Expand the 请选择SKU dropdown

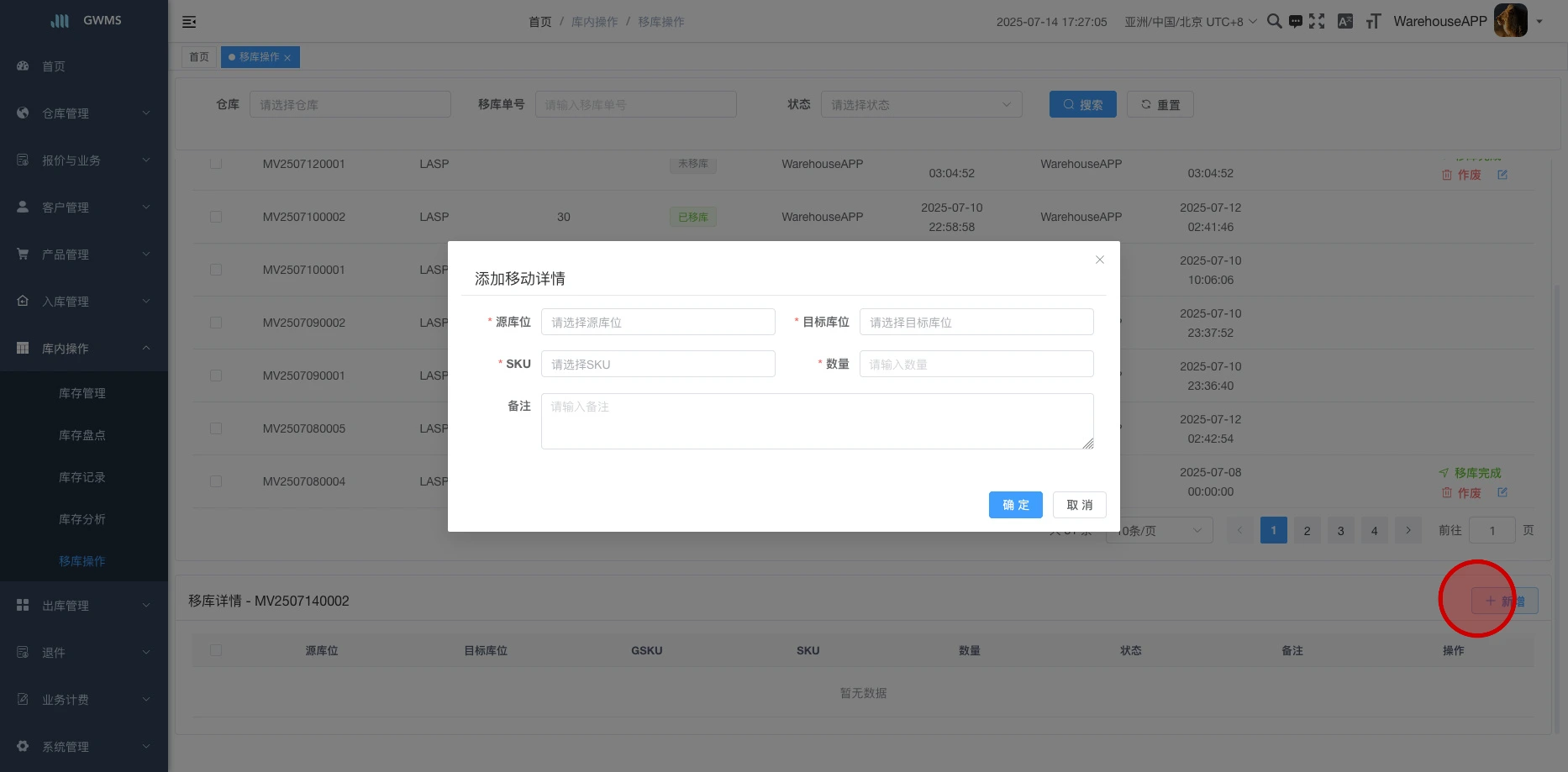click(657, 365)
